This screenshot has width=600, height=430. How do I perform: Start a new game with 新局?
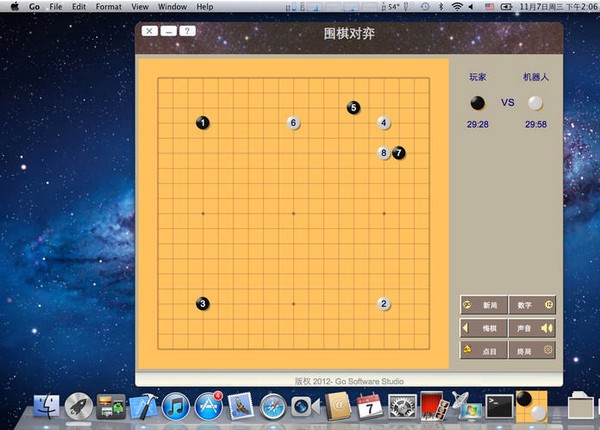click(484, 305)
